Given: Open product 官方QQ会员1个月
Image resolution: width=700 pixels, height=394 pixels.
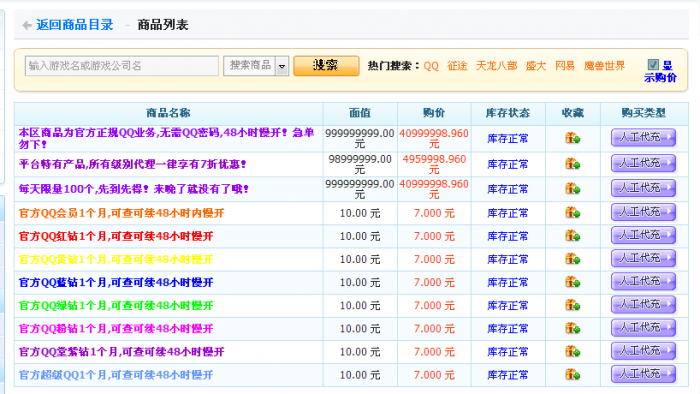Looking at the screenshot, I should [x=121, y=213].
